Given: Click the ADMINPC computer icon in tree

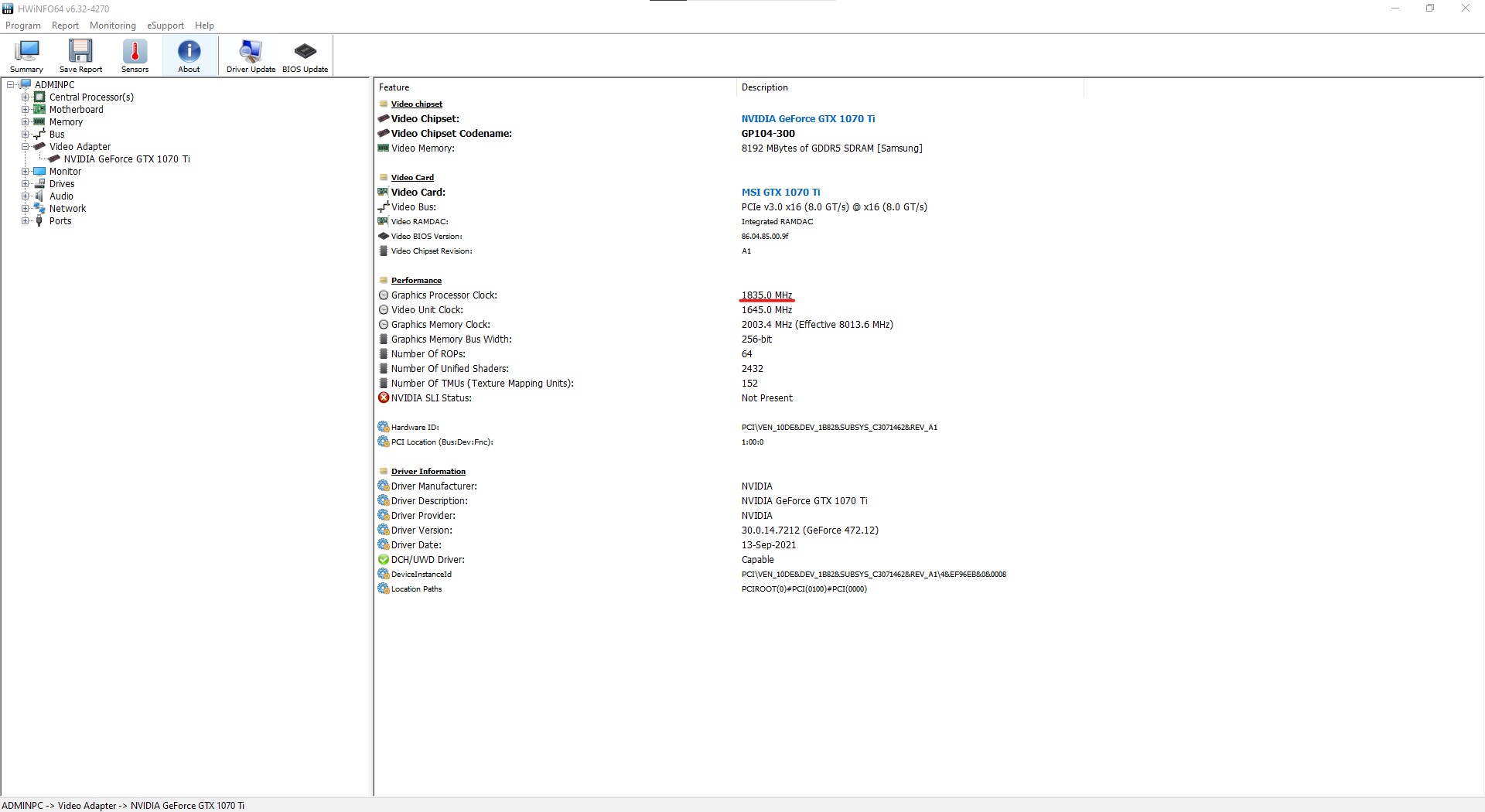Looking at the screenshot, I should coord(25,84).
